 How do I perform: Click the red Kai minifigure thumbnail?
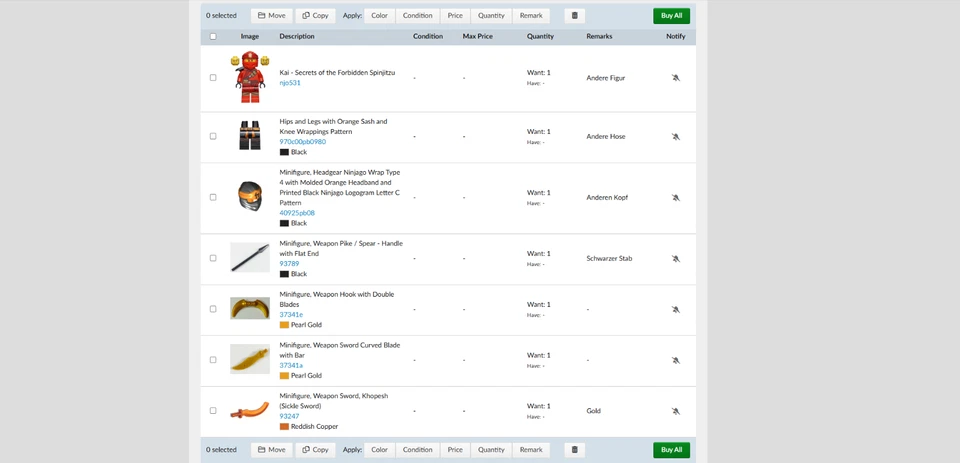250,77
